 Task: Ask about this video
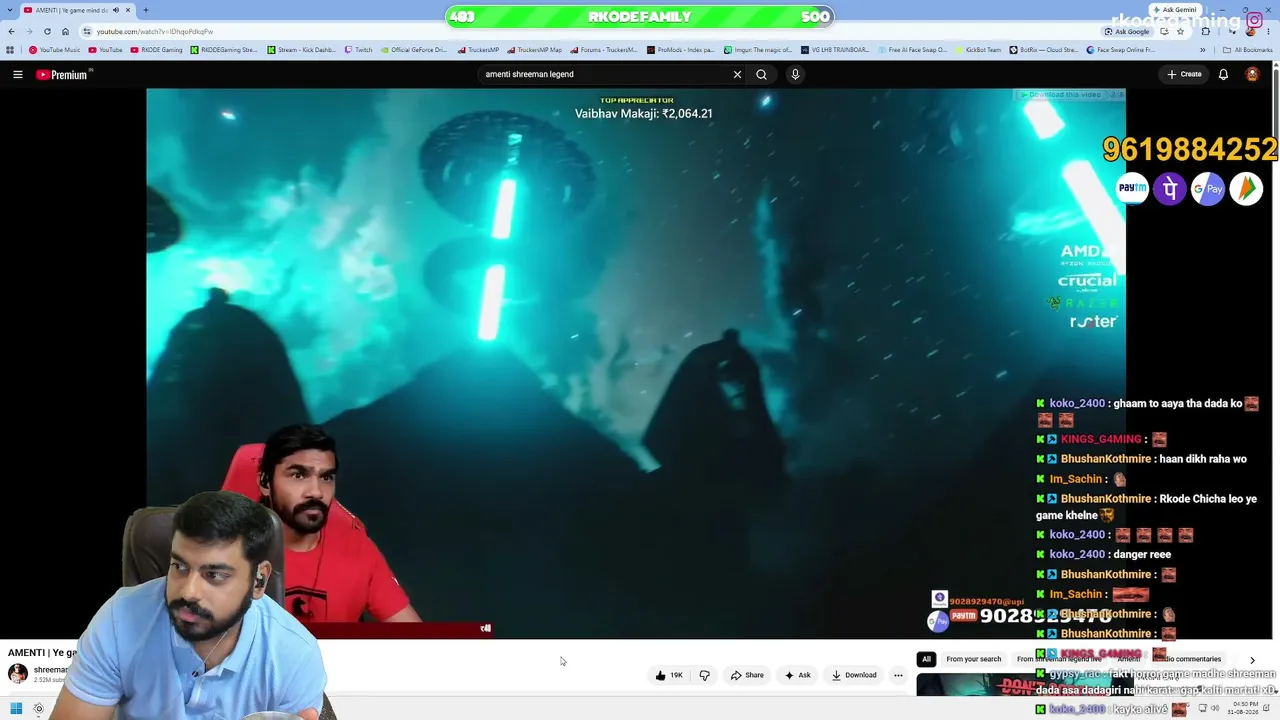pos(797,675)
